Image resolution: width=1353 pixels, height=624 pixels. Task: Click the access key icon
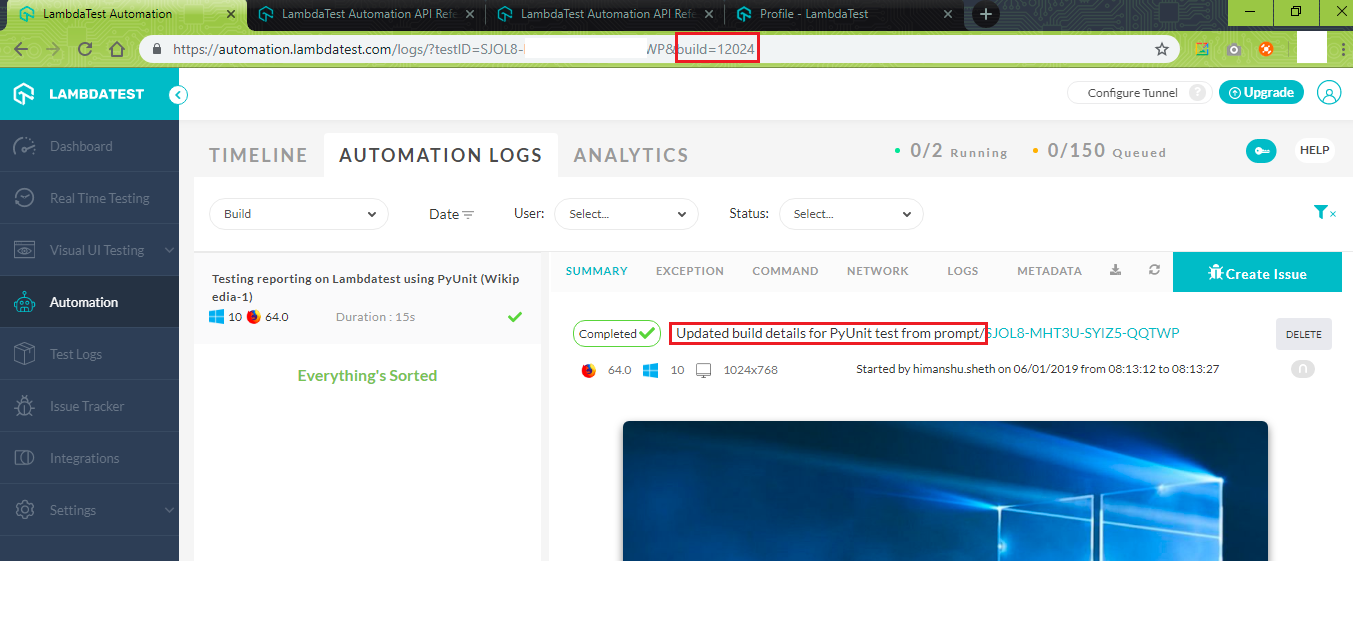pyautogui.click(x=1260, y=151)
